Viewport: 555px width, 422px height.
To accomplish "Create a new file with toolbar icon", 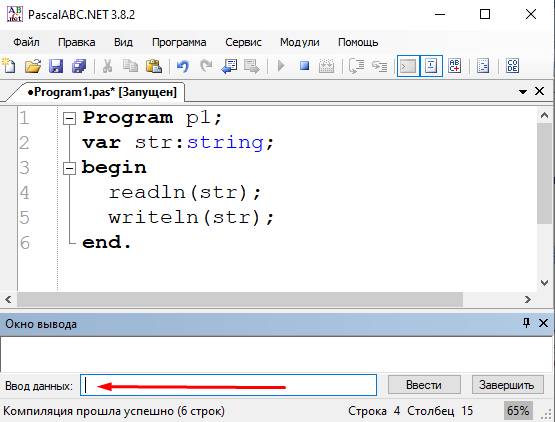I will tap(8, 65).
